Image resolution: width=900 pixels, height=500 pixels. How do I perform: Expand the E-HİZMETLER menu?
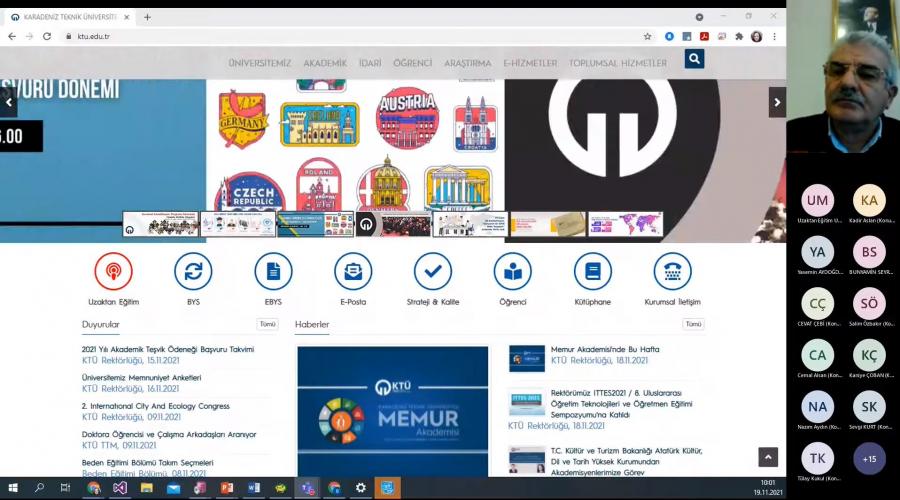(x=530, y=63)
